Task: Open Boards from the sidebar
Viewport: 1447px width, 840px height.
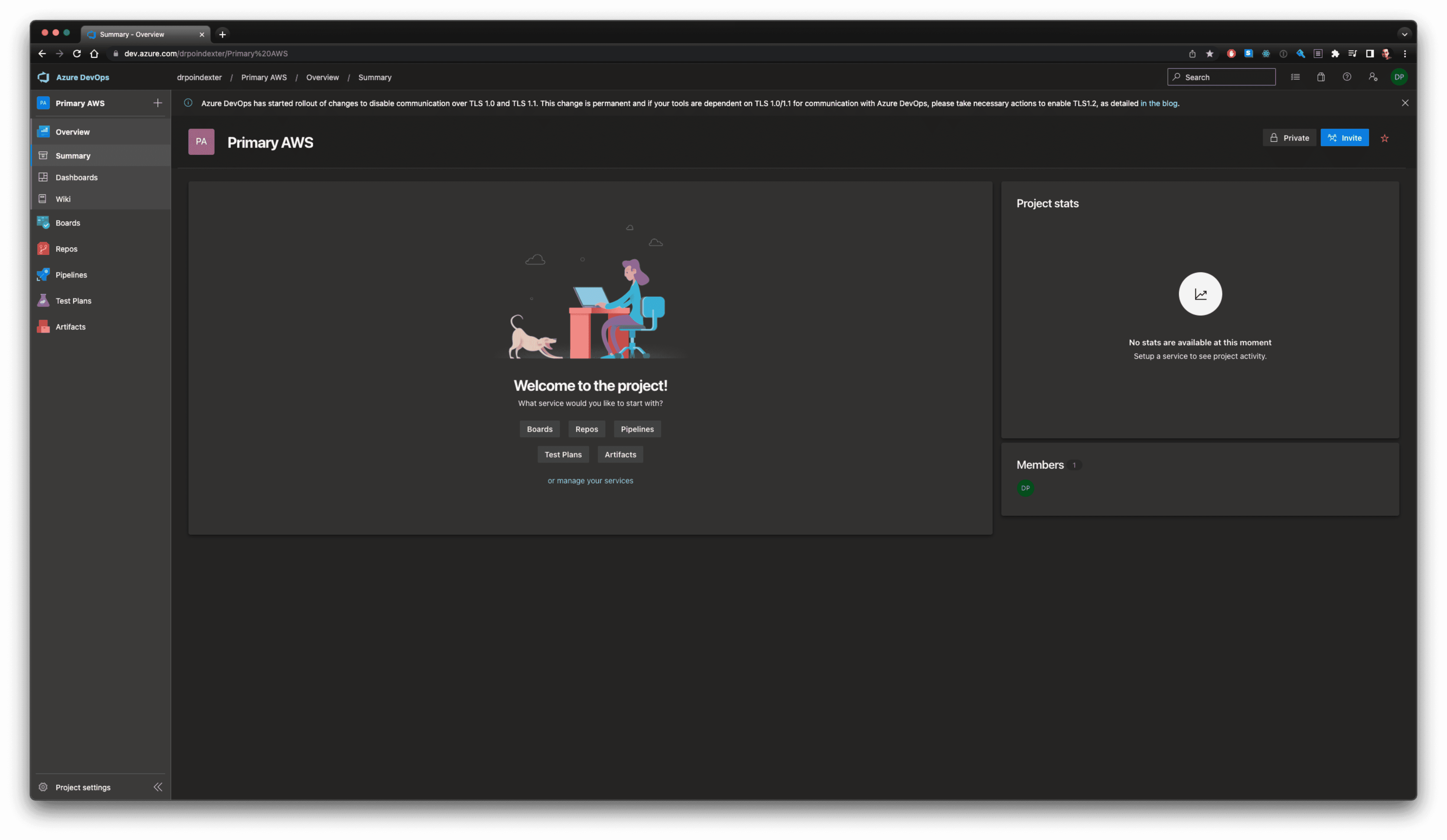Action: (x=68, y=223)
